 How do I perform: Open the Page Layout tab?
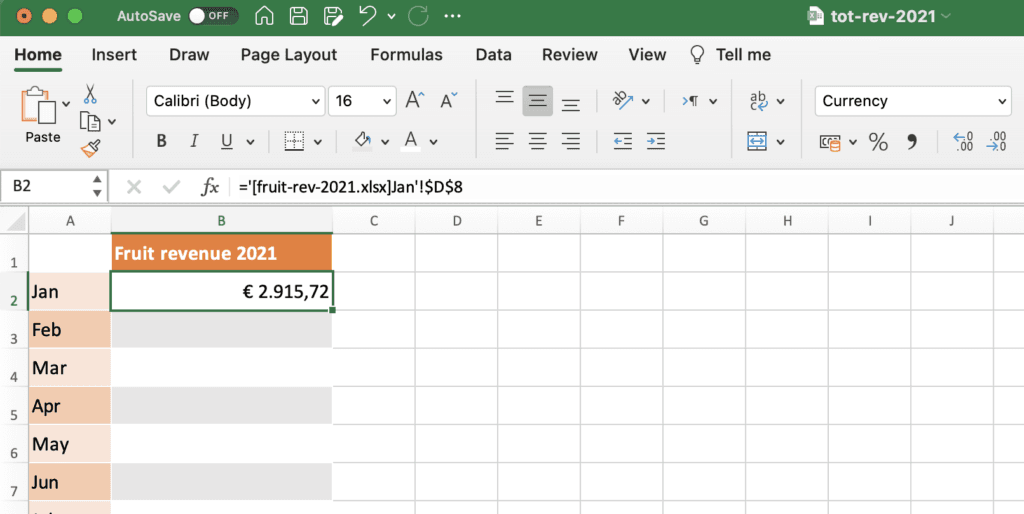tap(290, 55)
